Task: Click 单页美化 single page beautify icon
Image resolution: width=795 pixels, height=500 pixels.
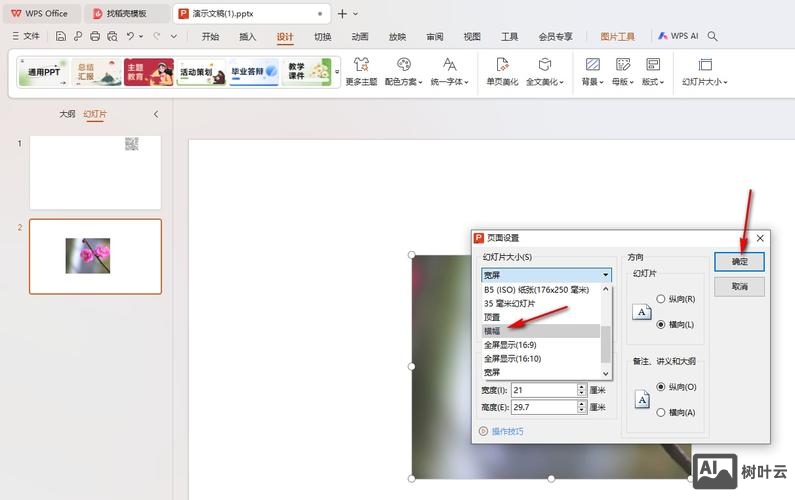Action: tap(502, 72)
